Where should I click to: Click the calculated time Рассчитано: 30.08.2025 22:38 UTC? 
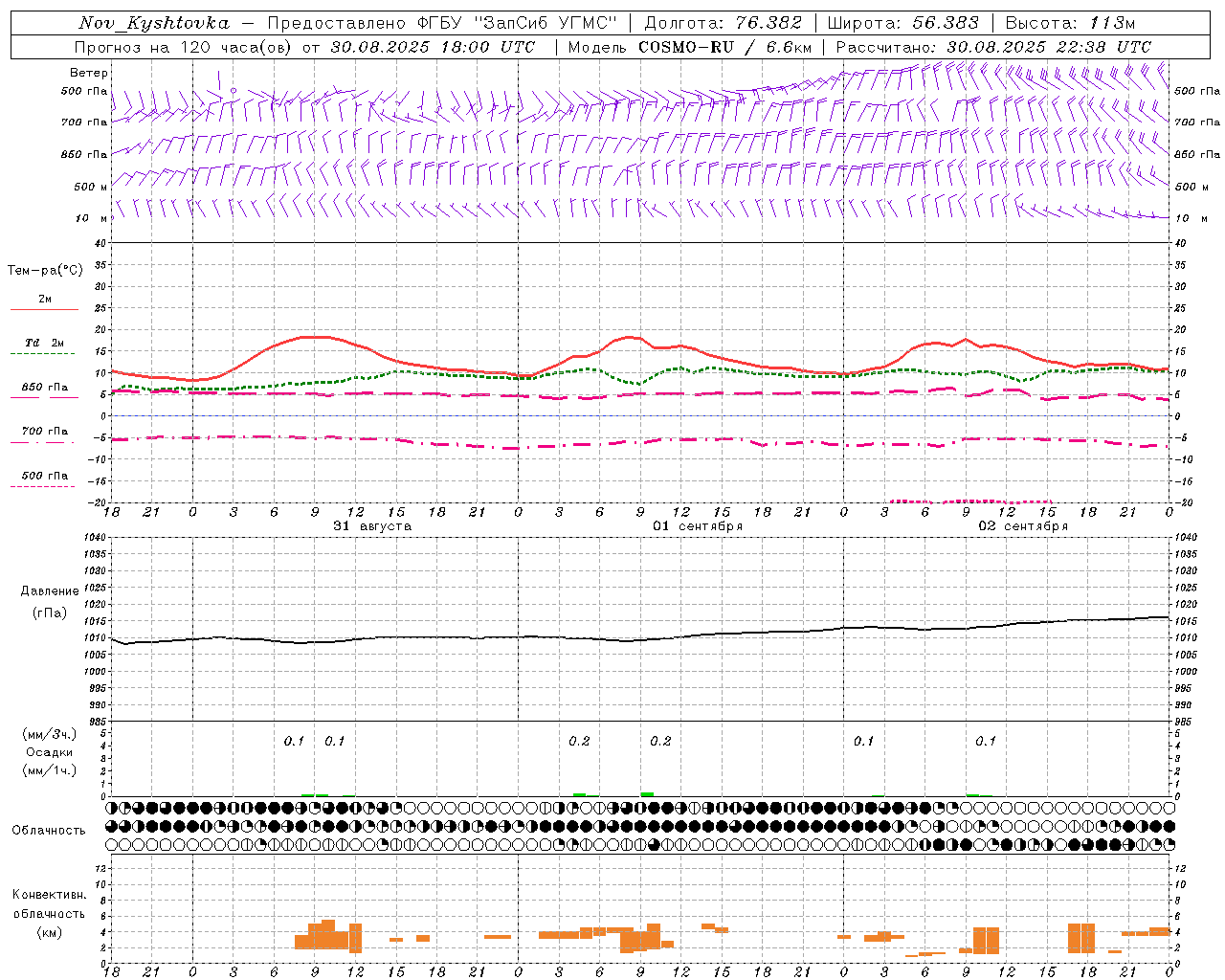click(x=993, y=47)
